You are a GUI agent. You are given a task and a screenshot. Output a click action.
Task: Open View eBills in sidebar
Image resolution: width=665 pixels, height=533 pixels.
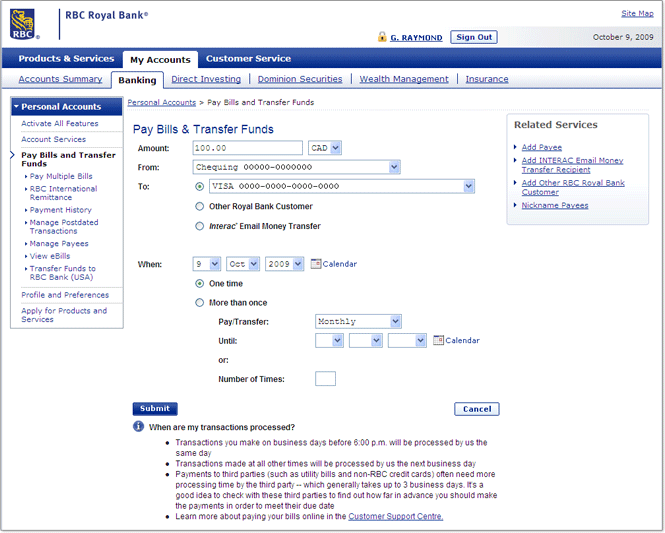pos(50,256)
